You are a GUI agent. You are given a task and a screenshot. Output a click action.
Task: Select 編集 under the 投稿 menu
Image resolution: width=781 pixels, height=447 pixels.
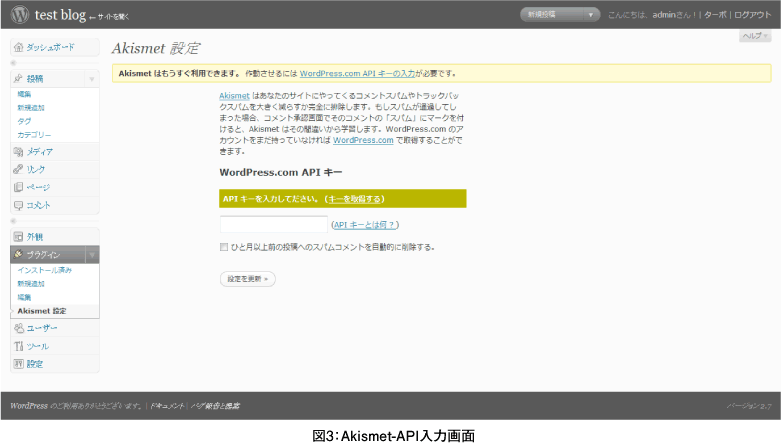pos(24,94)
